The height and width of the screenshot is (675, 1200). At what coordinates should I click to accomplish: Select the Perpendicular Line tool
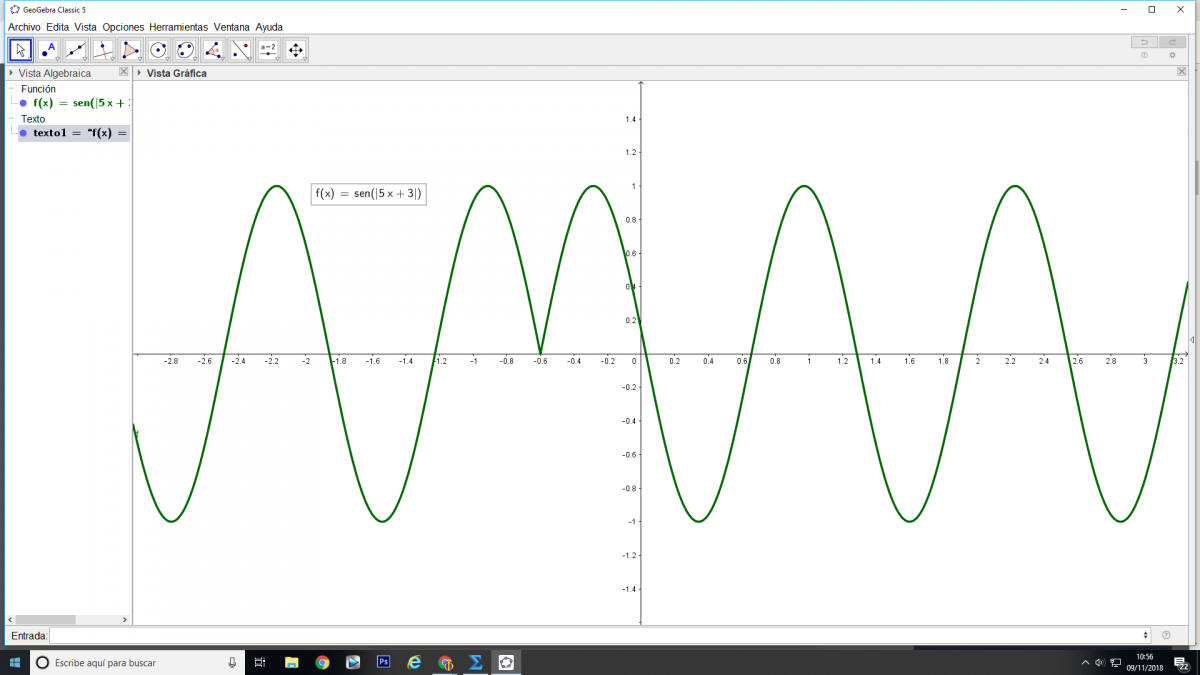coord(103,50)
